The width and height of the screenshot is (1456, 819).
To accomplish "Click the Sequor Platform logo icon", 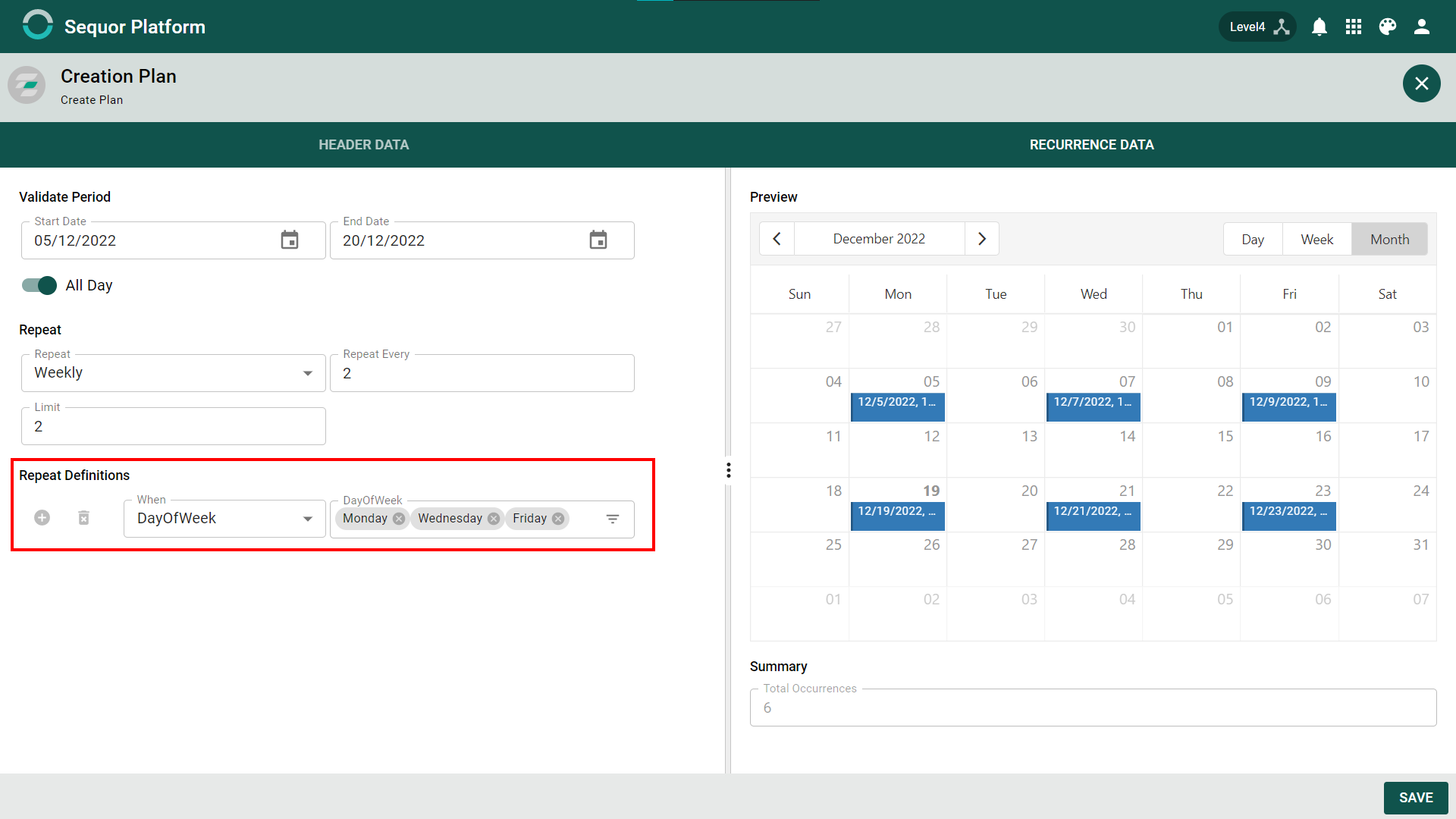I will [x=37, y=26].
